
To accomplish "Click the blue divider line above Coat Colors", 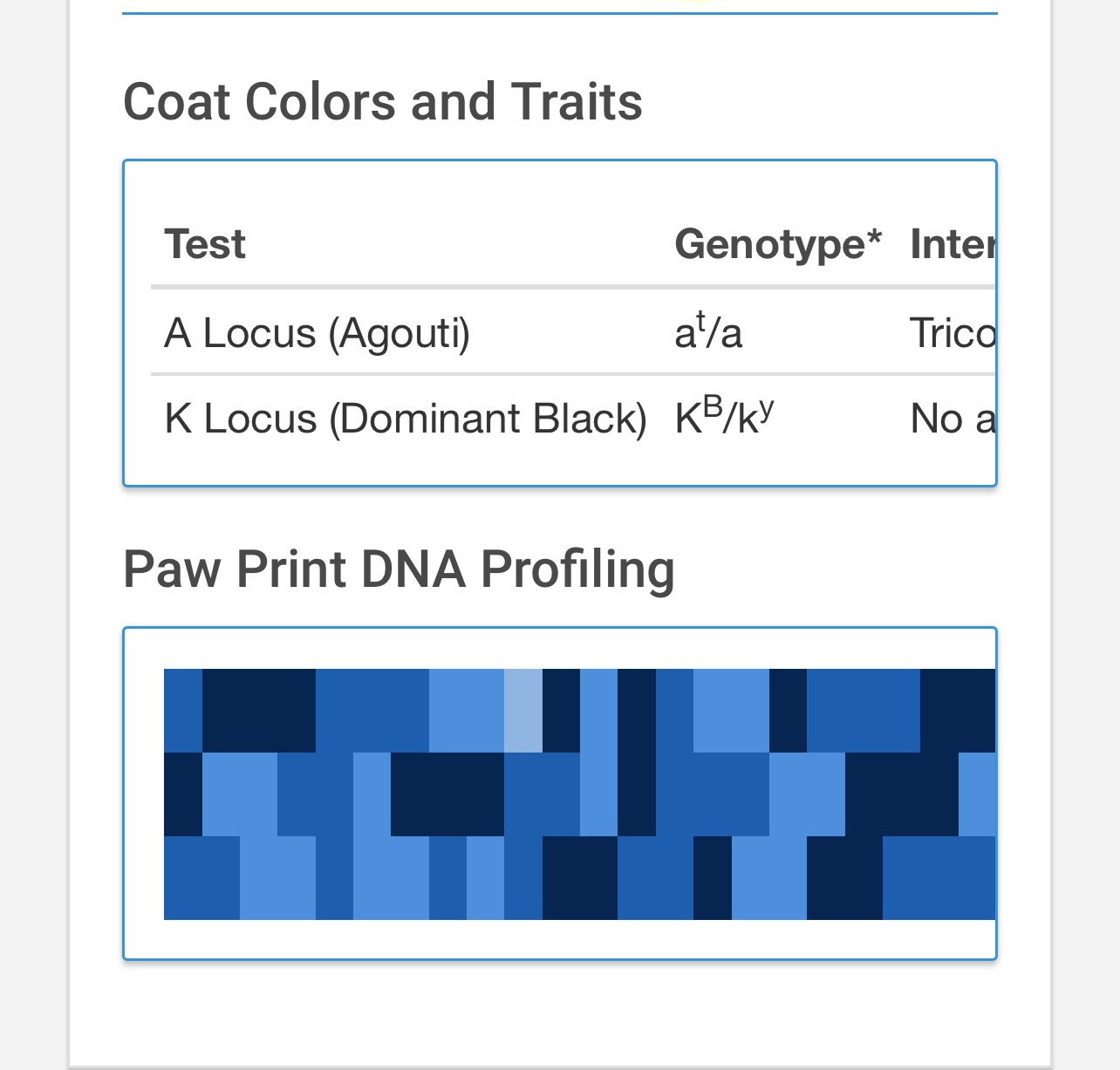I will (x=559, y=14).
